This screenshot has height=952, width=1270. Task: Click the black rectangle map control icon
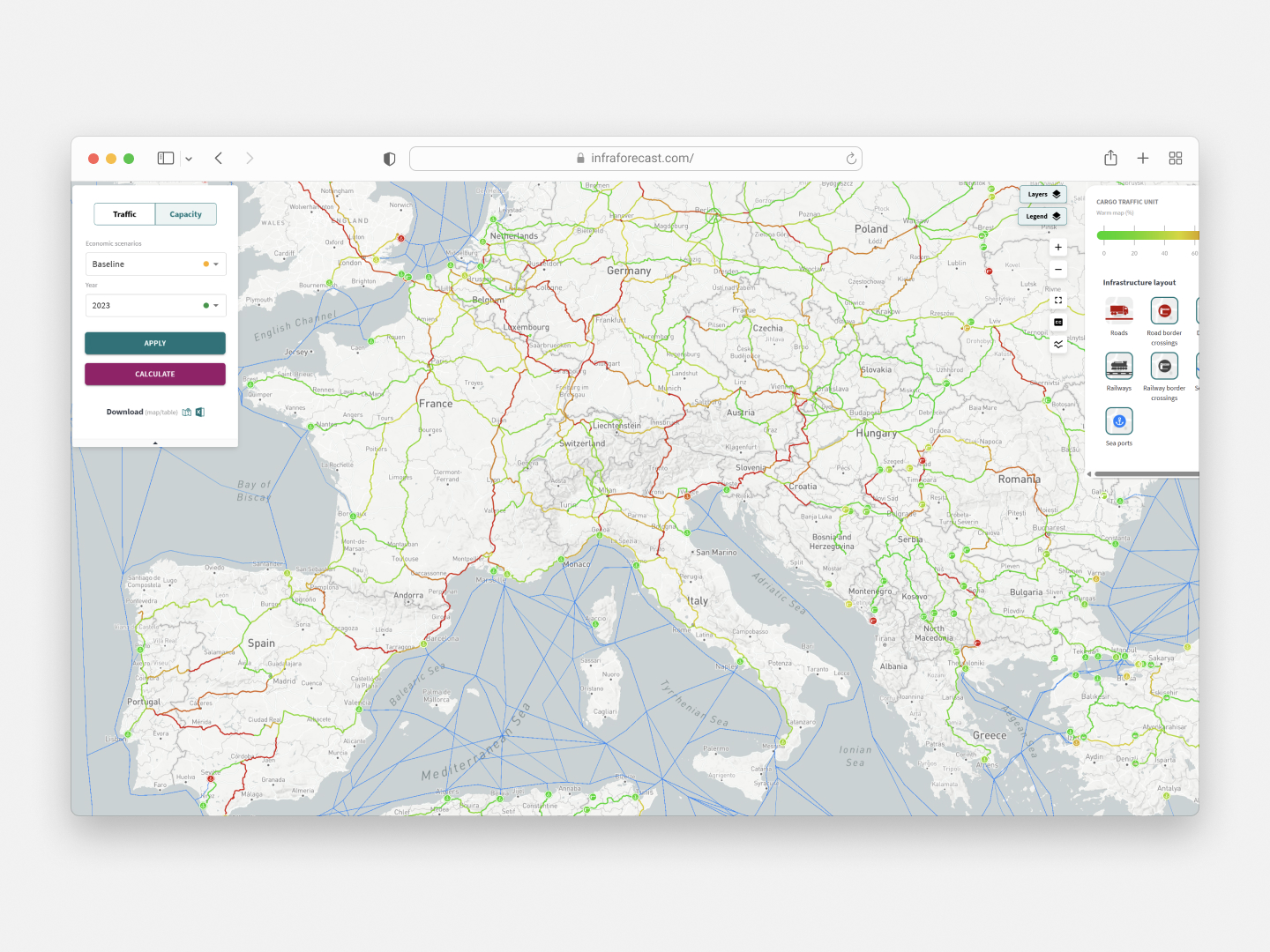pos(1058,323)
